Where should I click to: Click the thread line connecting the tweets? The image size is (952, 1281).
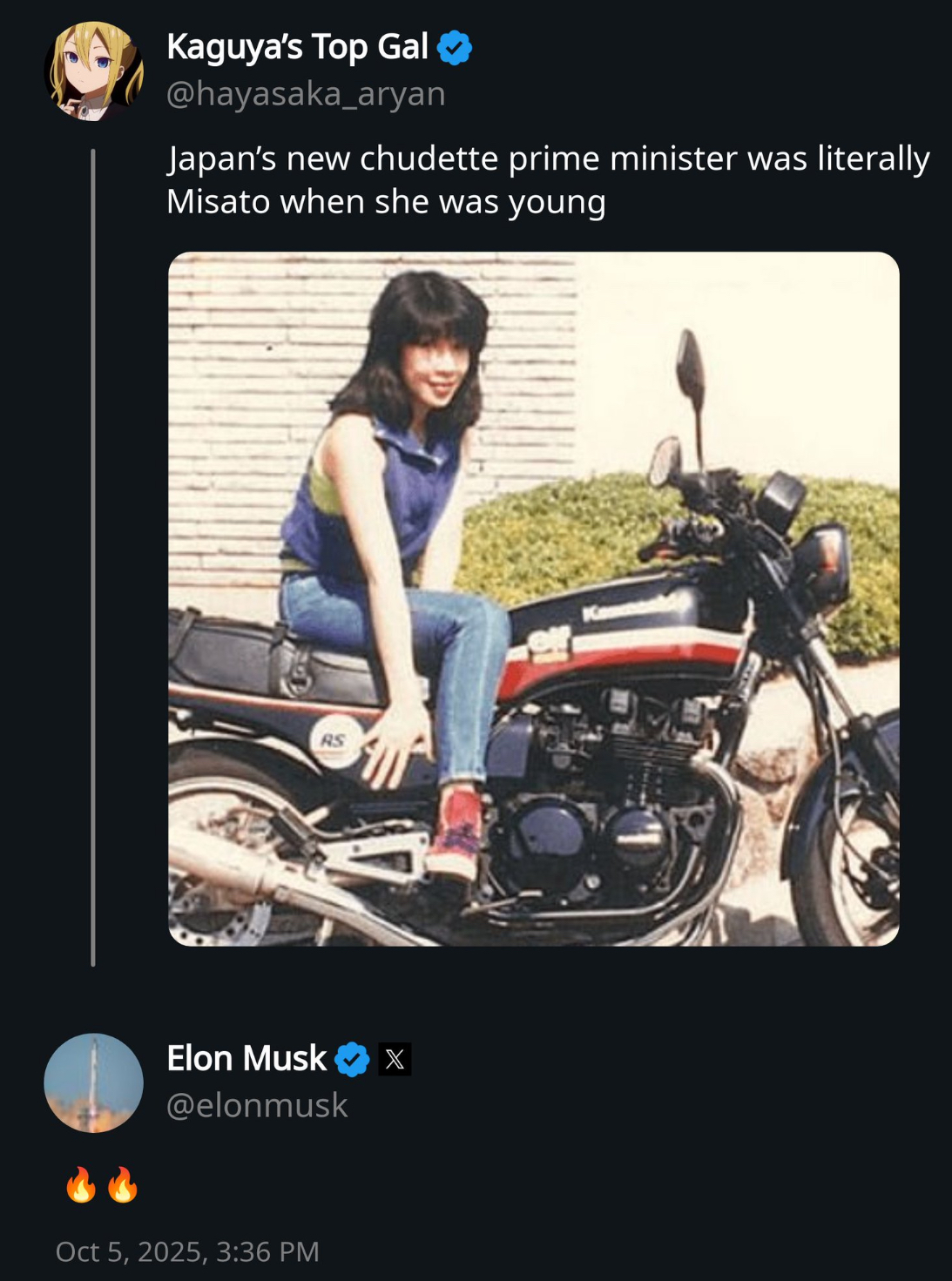93,557
